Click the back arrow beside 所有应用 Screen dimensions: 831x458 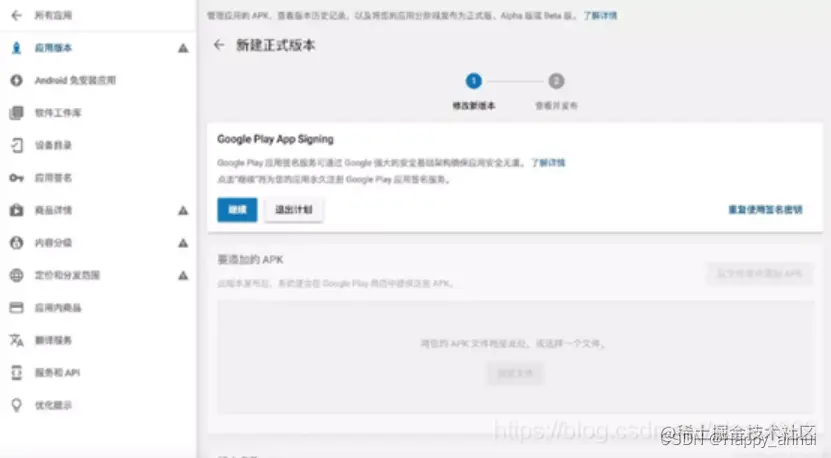pyautogui.click(x=17, y=15)
